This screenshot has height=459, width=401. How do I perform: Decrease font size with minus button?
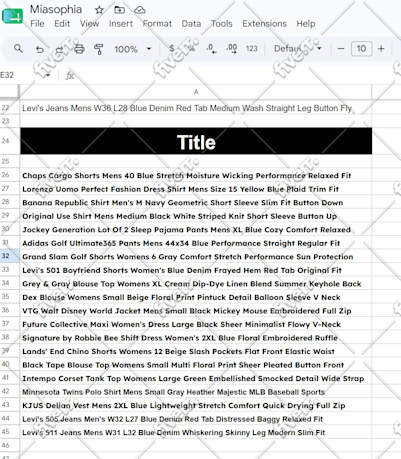(x=341, y=49)
